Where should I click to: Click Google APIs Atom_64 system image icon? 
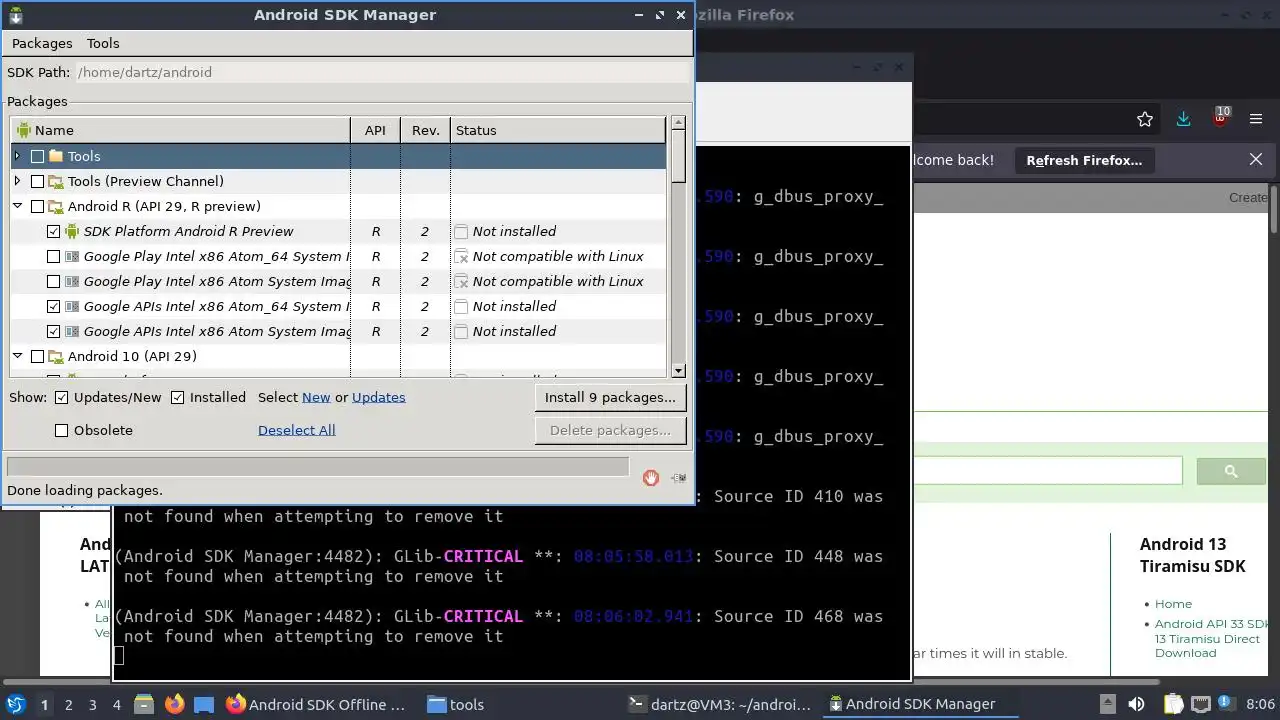[x=72, y=306]
